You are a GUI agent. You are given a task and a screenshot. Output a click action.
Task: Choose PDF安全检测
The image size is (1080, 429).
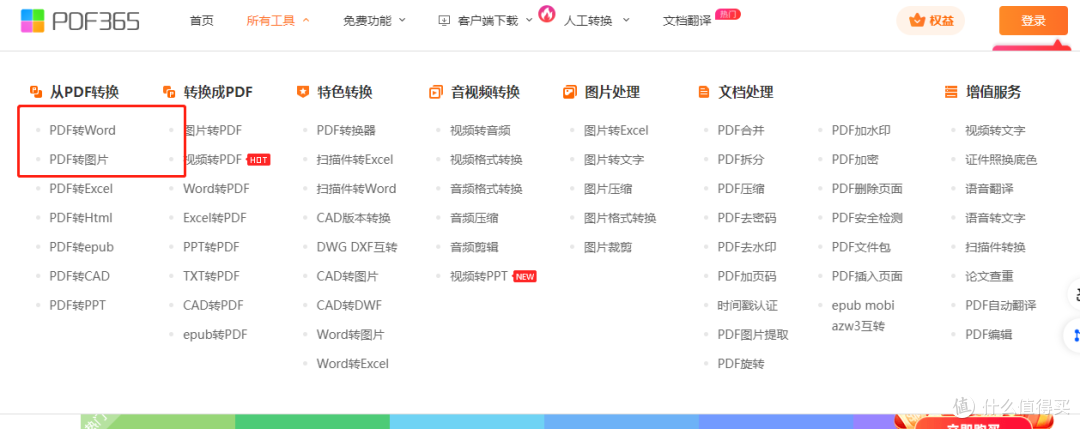pos(867,218)
